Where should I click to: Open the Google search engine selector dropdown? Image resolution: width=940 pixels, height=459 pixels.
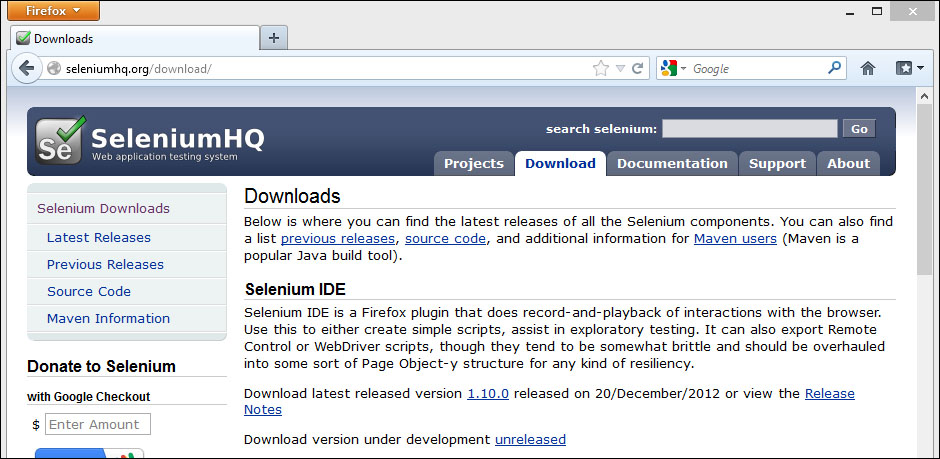click(x=674, y=69)
